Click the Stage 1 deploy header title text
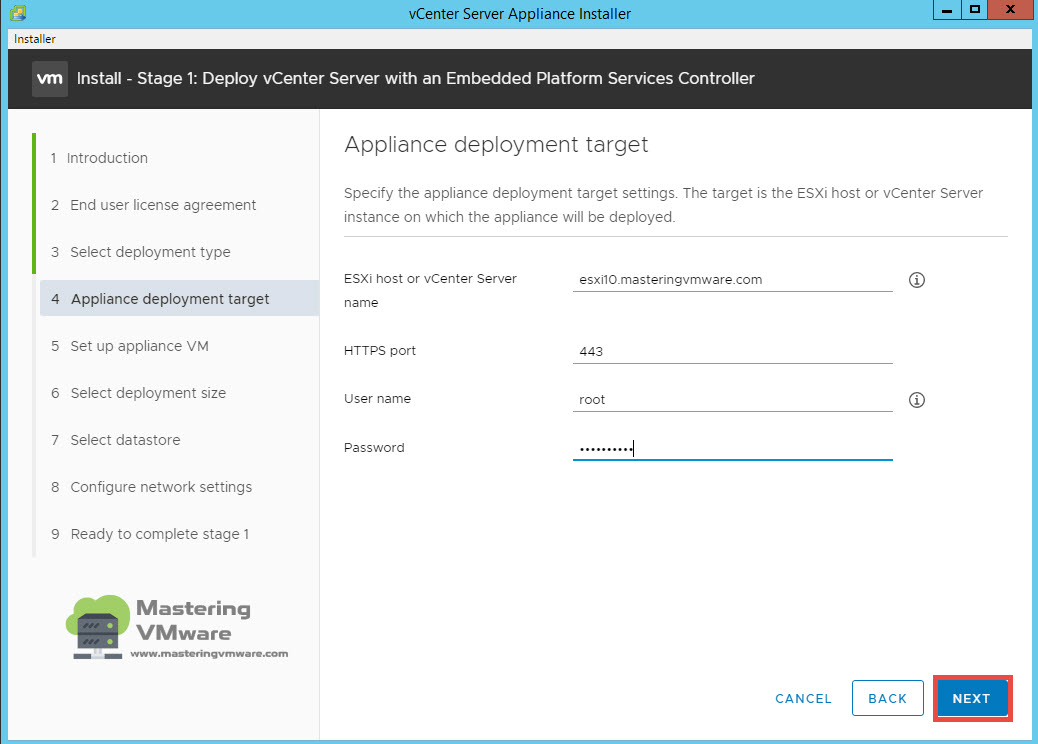The height and width of the screenshot is (744, 1038). click(416, 79)
